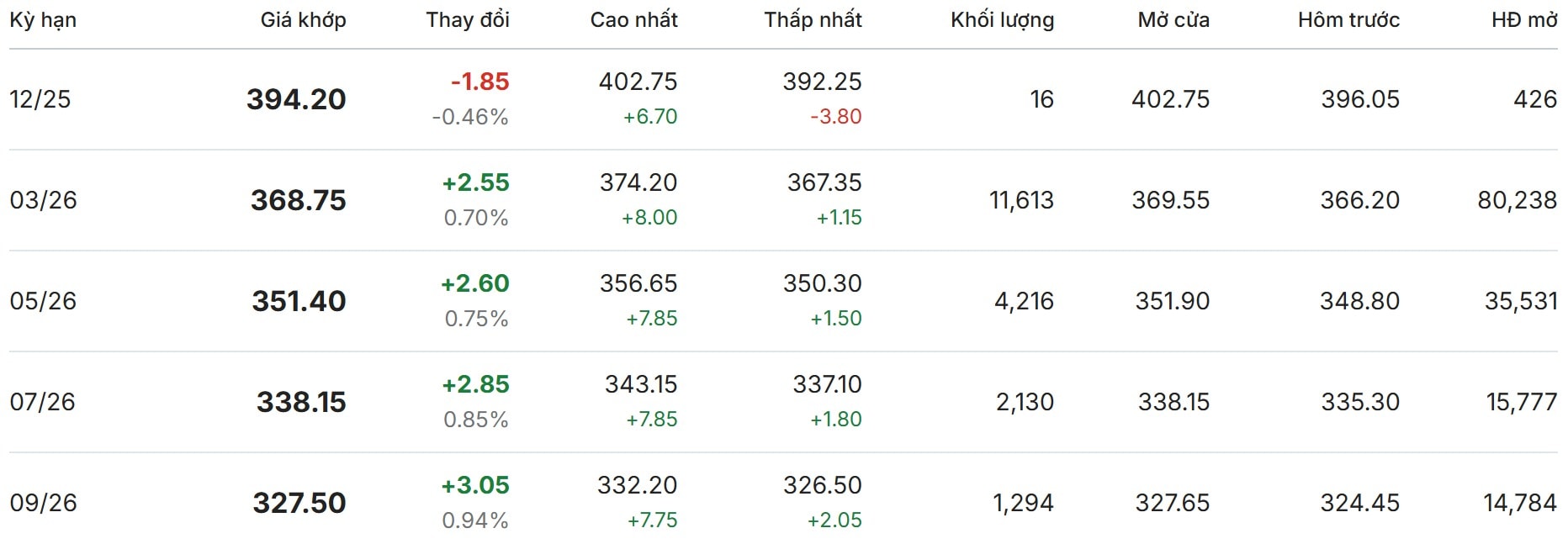Select the green +3.05 change value
The width and height of the screenshot is (1568, 544).
475,485
